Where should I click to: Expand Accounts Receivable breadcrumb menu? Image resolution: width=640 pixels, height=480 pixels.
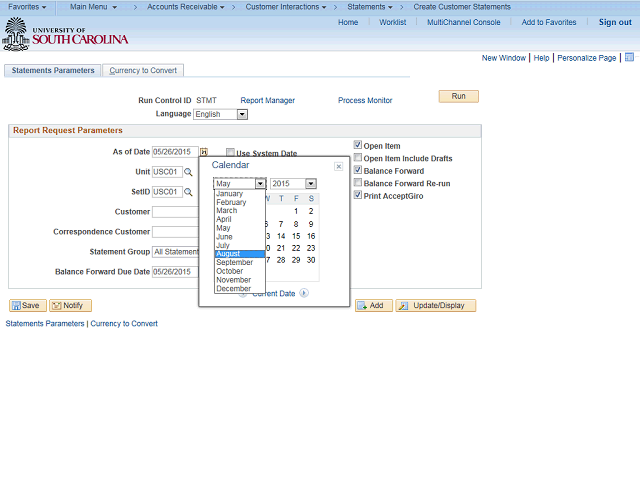tap(186, 7)
